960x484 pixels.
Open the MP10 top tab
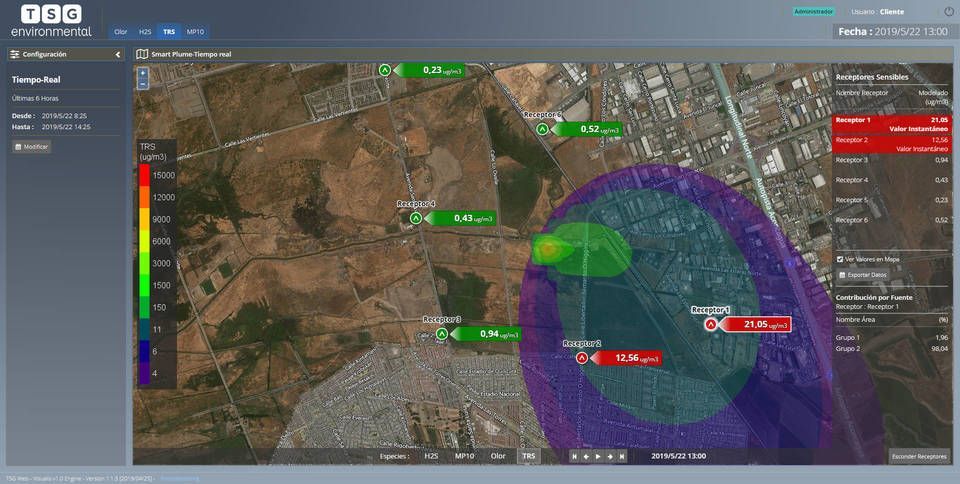click(195, 32)
